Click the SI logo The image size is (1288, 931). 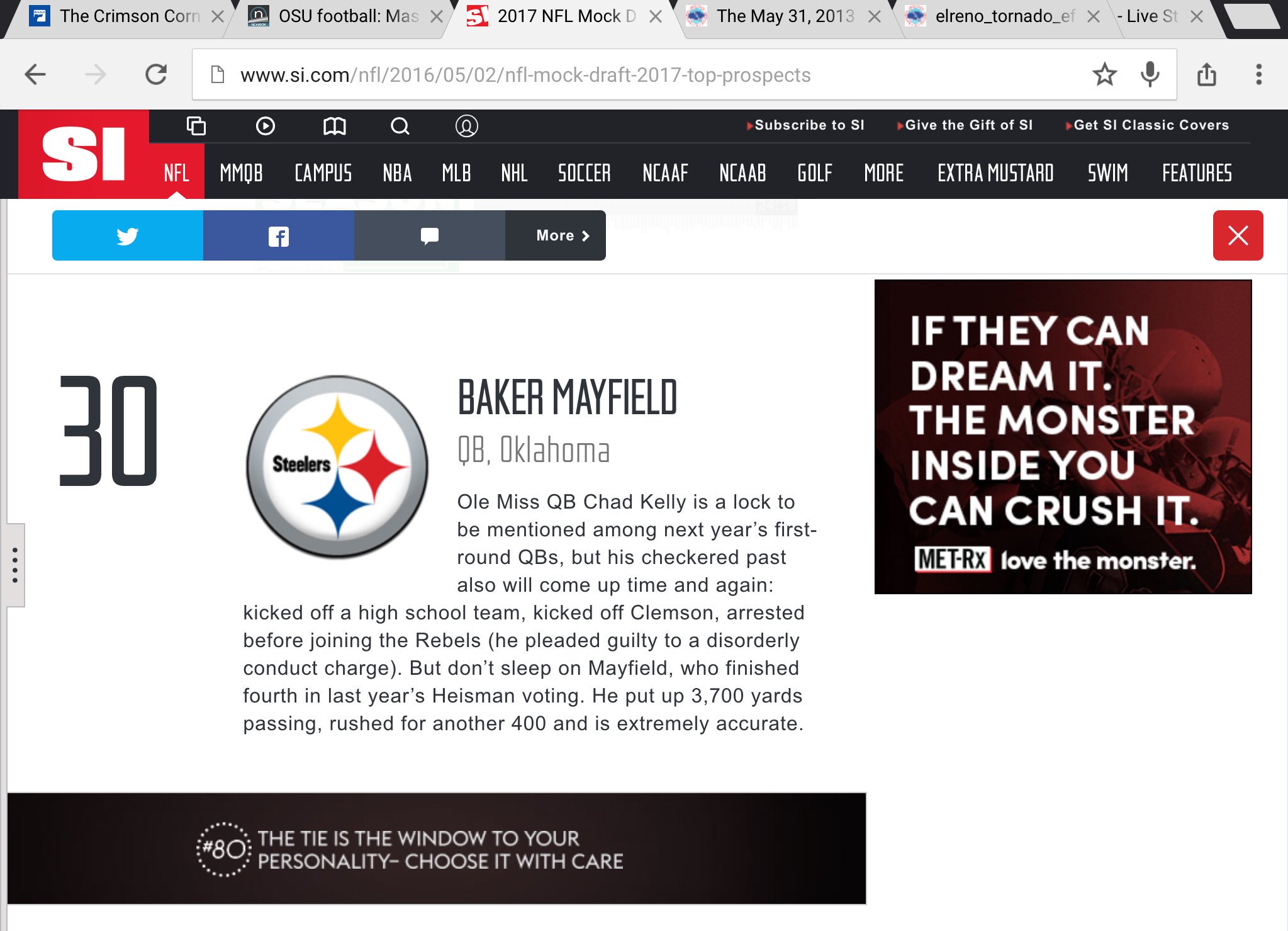[x=84, y=154]
